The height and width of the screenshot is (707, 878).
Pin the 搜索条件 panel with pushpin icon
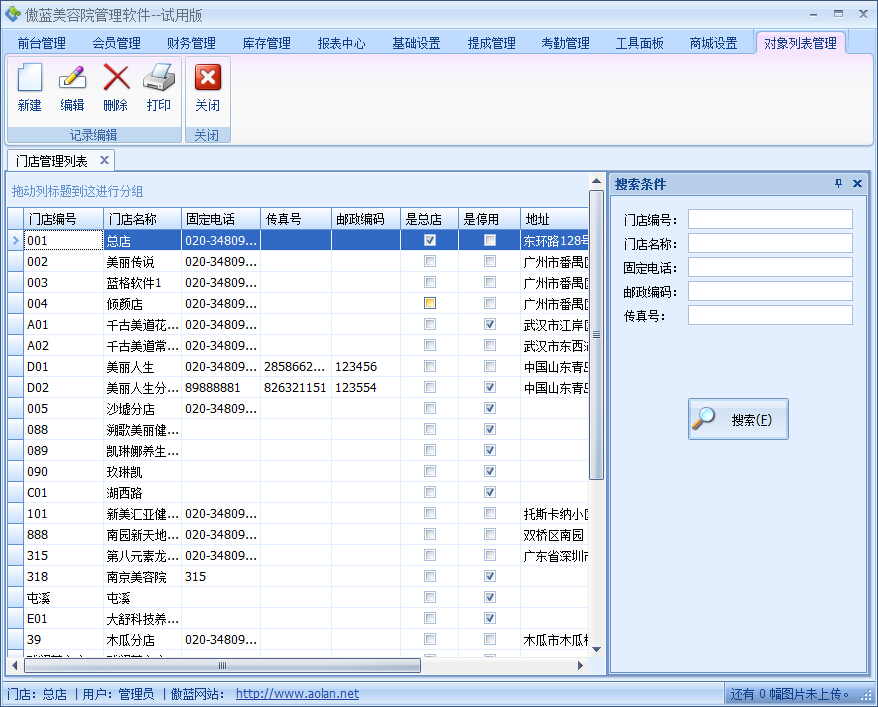tap(839, 184)
